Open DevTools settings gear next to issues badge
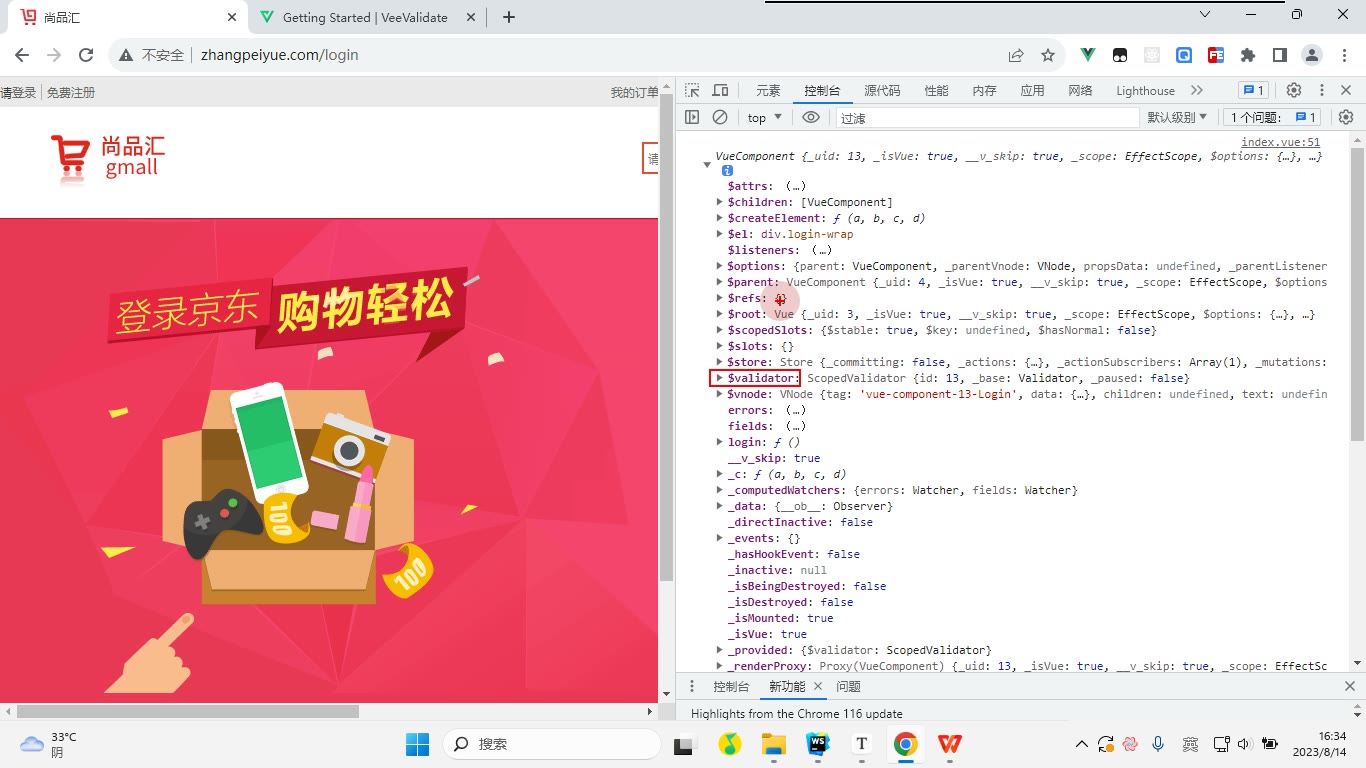The image size is (1366, 768). [x=1294, y=90]
